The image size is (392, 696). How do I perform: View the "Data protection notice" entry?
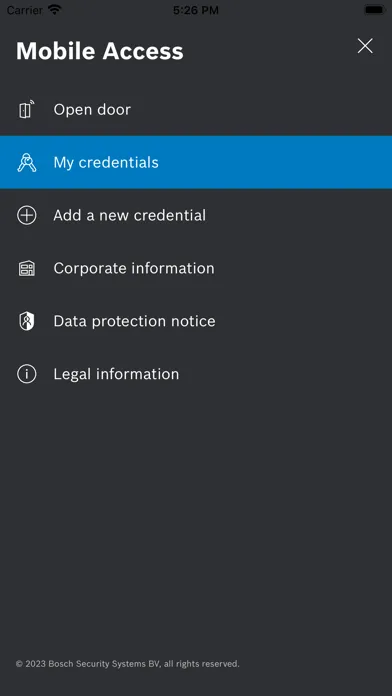(x=196, y=321)
